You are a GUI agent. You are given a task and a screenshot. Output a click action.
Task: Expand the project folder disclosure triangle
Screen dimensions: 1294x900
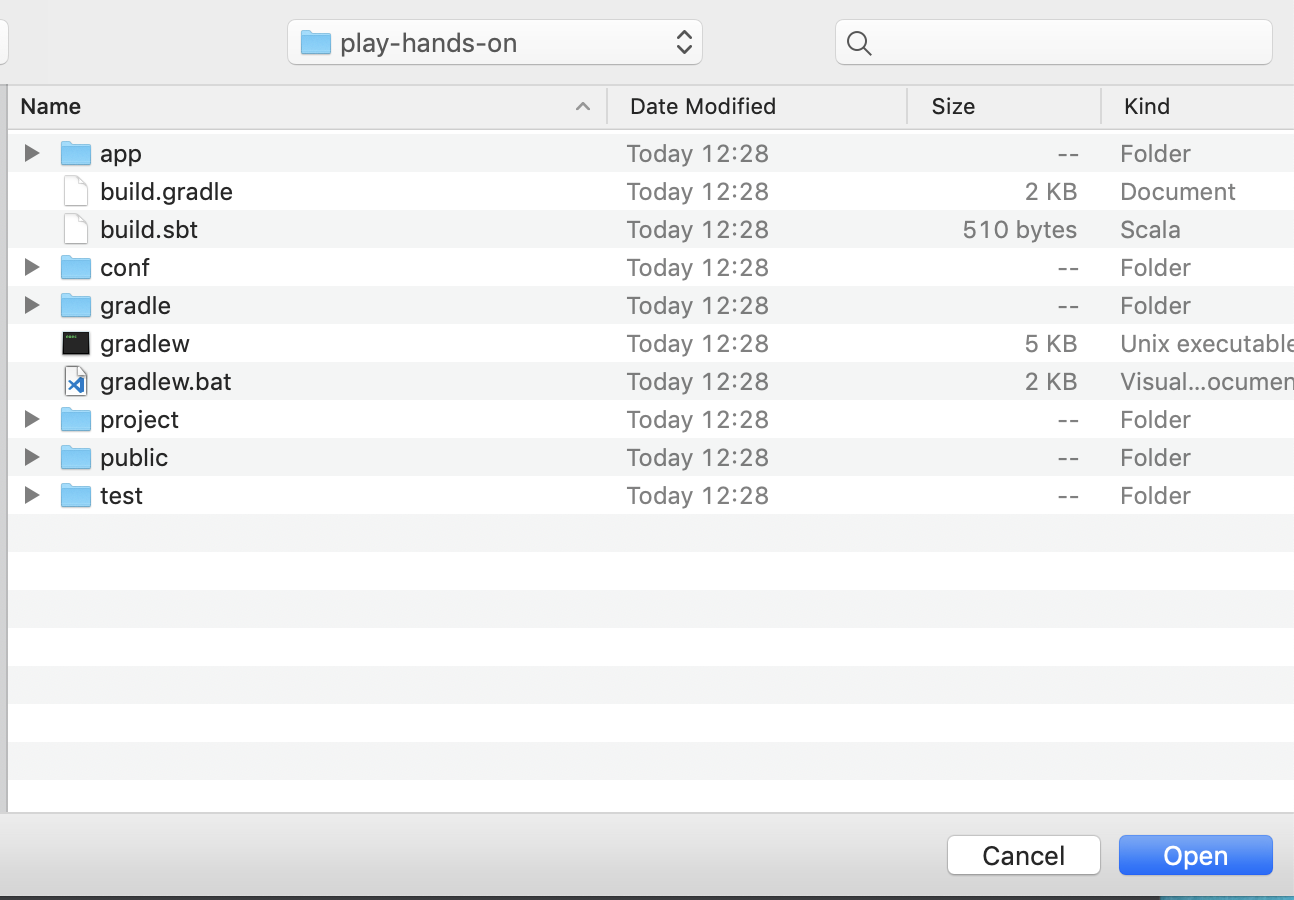click(x=32, y=419)
